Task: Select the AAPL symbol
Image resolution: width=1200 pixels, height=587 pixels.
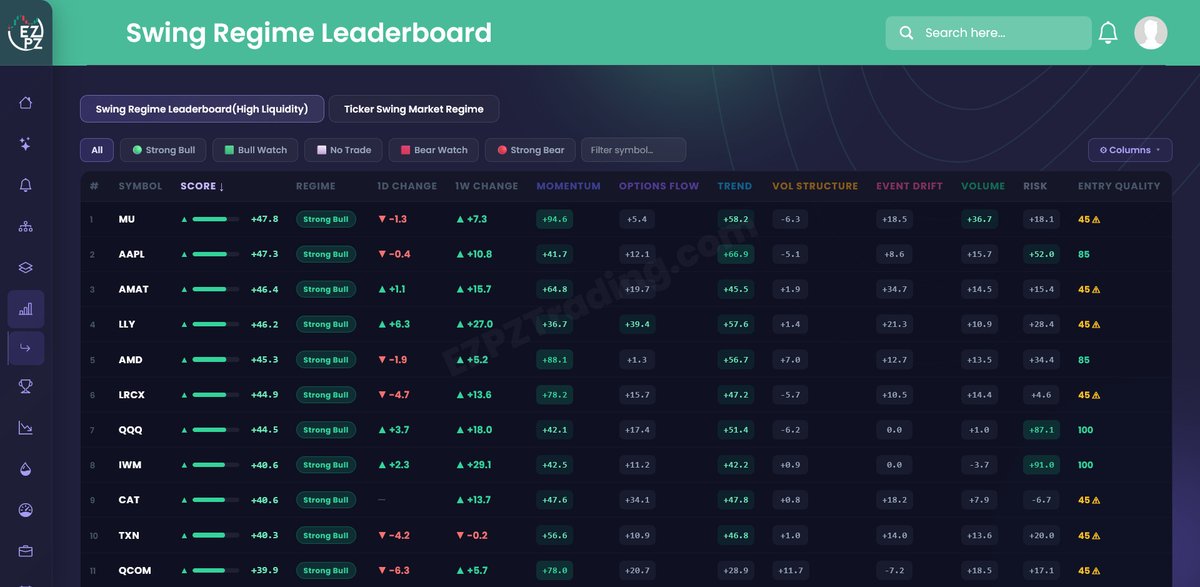Action: tap(131, 254)
